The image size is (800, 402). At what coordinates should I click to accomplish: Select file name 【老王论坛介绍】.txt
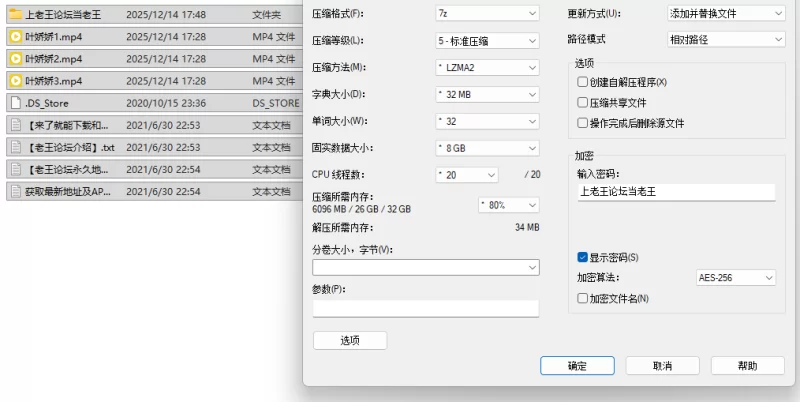coord(71,147)
